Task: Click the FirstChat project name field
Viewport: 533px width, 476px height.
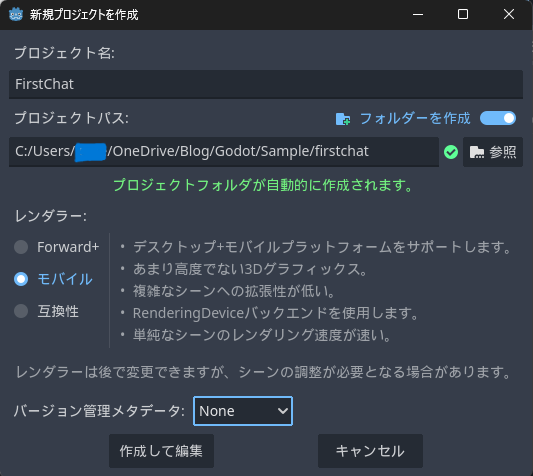Action: [x=266, y=84]
